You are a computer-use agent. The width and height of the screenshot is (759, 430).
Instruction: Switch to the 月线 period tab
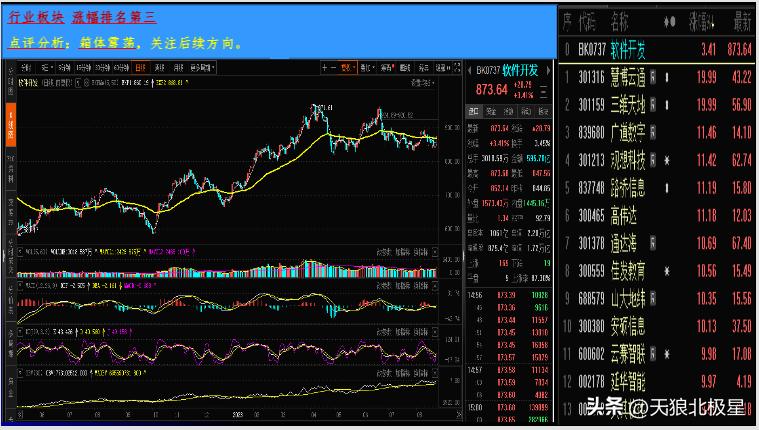pos(179,68)
